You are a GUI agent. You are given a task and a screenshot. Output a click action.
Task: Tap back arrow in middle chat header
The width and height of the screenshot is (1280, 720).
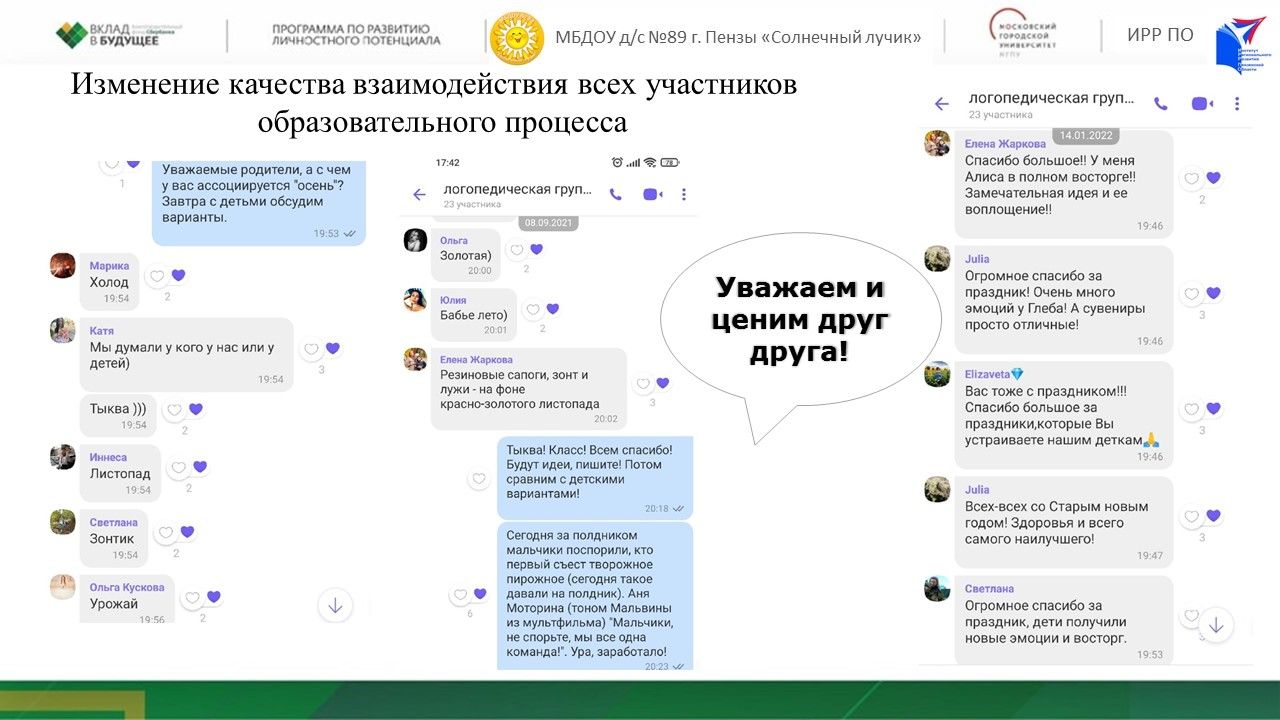[419, 195]
